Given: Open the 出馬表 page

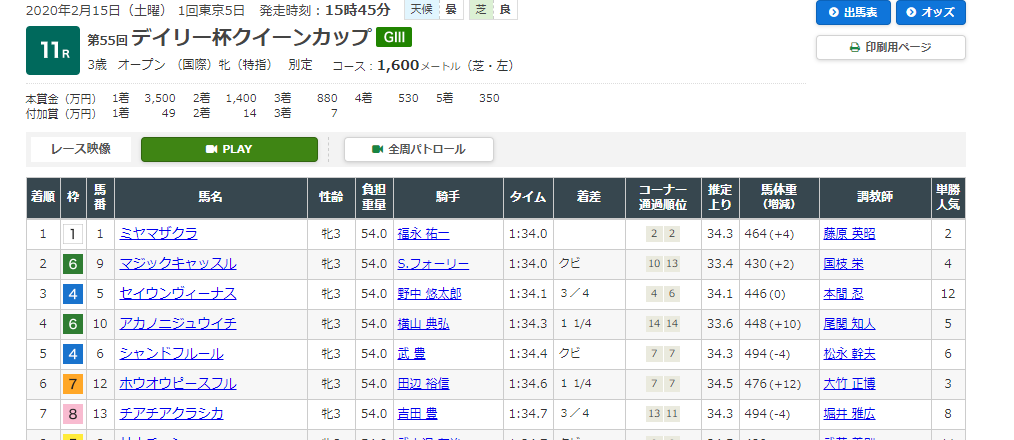Looking at the screenshot, I should (853, 12).
